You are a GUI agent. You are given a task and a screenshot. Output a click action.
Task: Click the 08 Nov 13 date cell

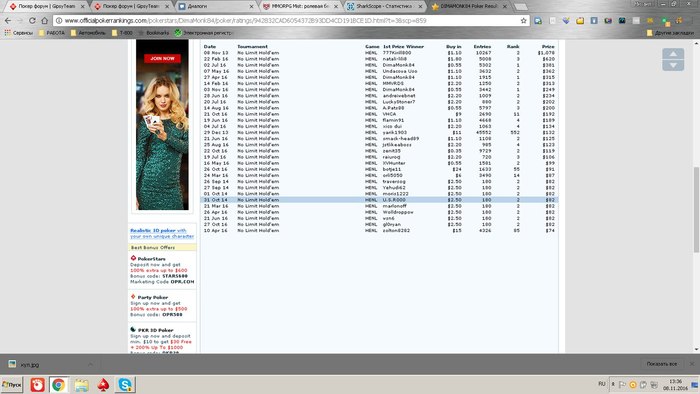(x=216, y=53)
